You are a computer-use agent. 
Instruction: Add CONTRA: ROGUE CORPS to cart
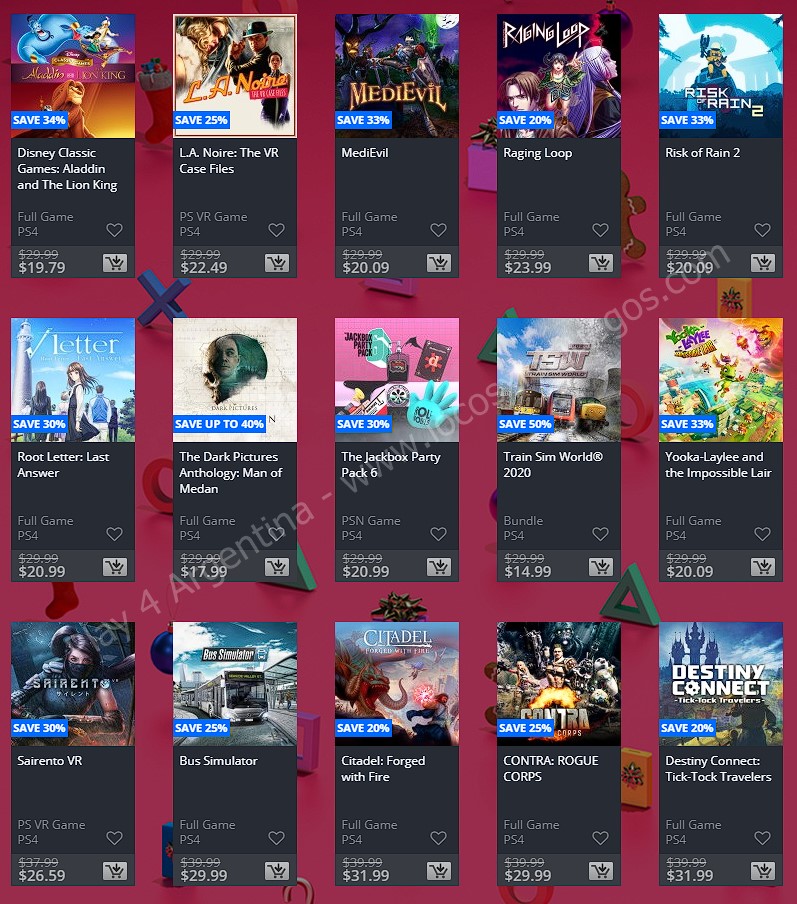click(x=601, y=871)
